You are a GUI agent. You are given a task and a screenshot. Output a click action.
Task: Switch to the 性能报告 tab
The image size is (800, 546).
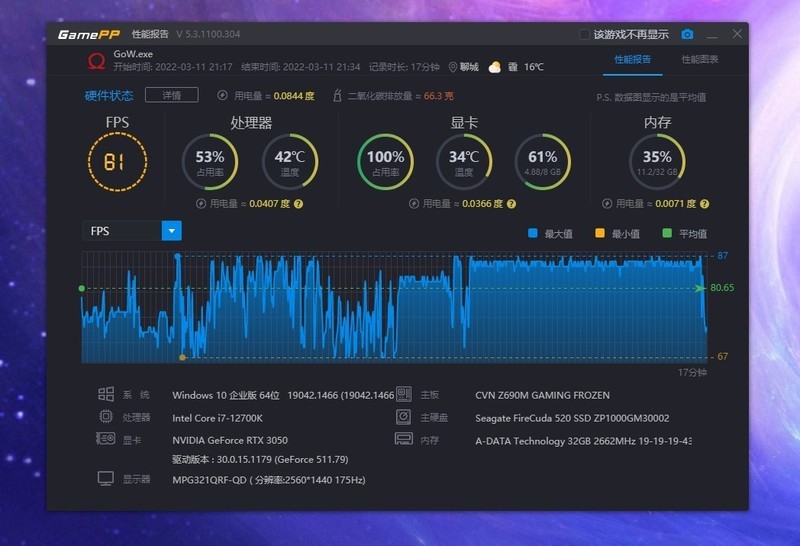coord(632,60)
